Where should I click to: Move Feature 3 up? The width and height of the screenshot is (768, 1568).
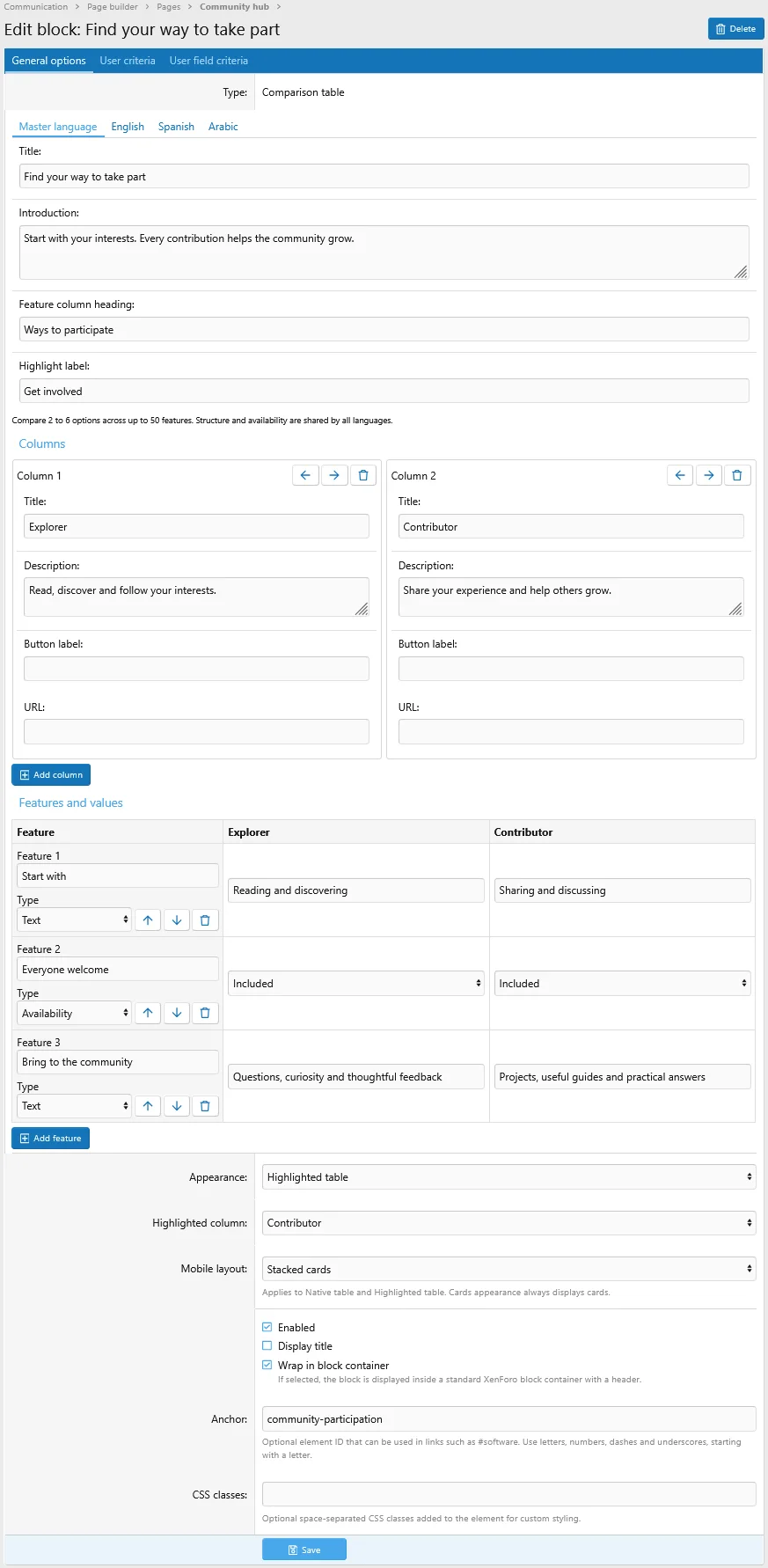pyautogui.click(x=148, y=1106)
